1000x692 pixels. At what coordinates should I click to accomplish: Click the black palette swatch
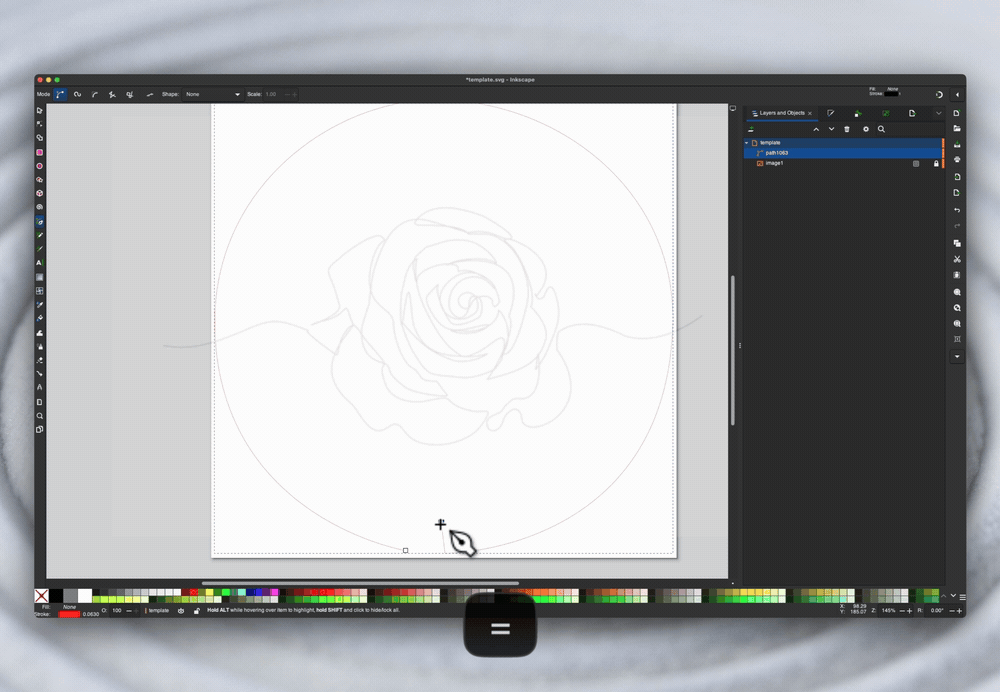pos(56,596)
